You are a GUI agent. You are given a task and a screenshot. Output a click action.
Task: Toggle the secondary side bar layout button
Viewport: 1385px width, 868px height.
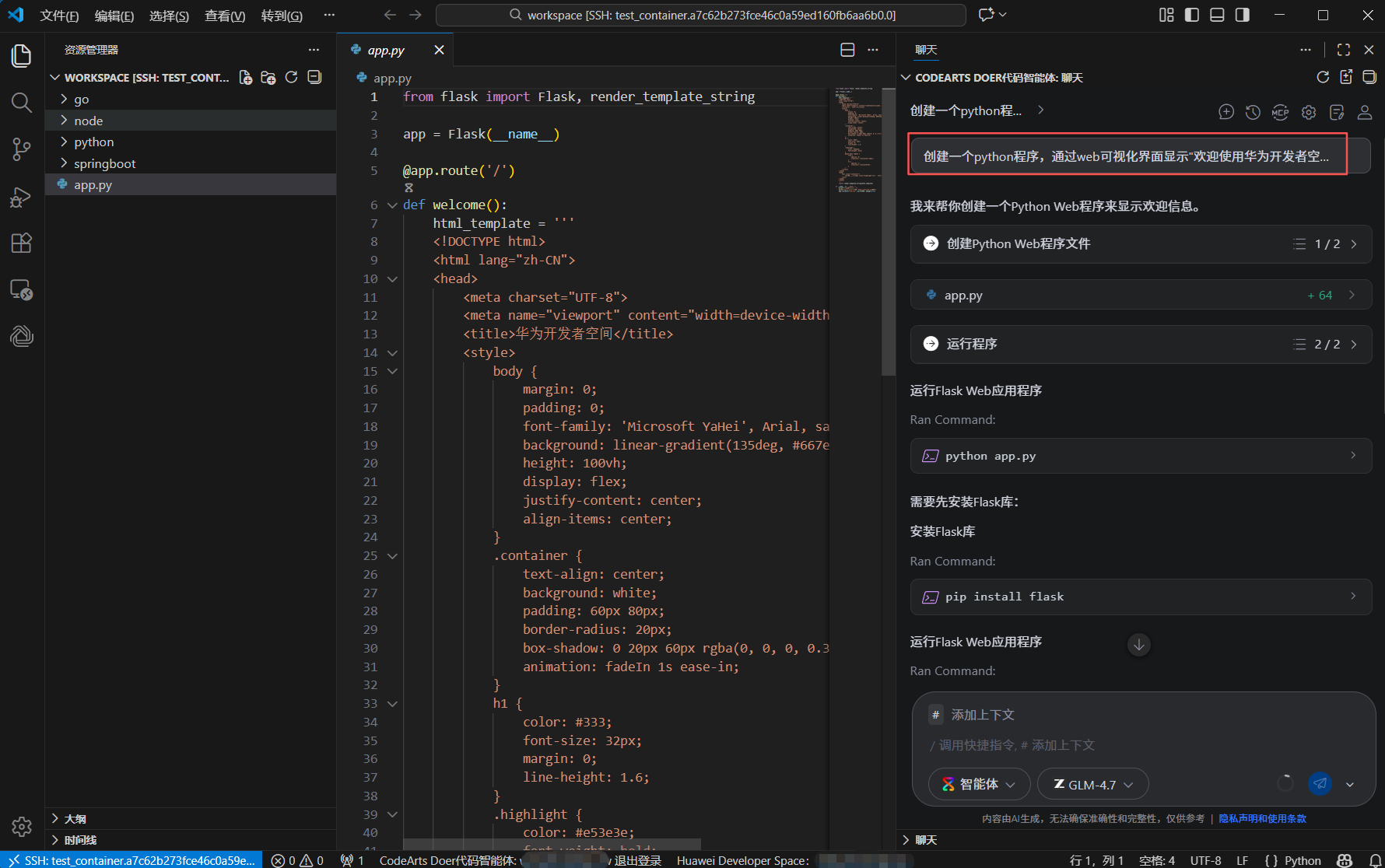coord(1243,15)
